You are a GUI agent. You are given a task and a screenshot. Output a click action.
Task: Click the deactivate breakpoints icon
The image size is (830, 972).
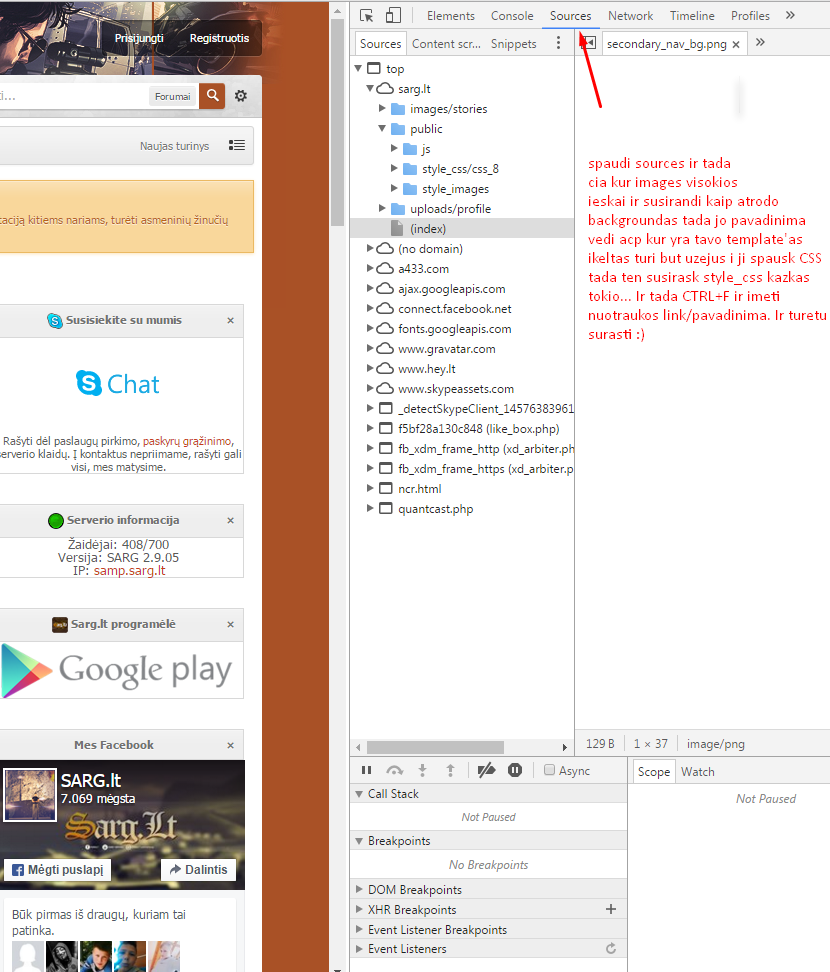pos(486,771)
